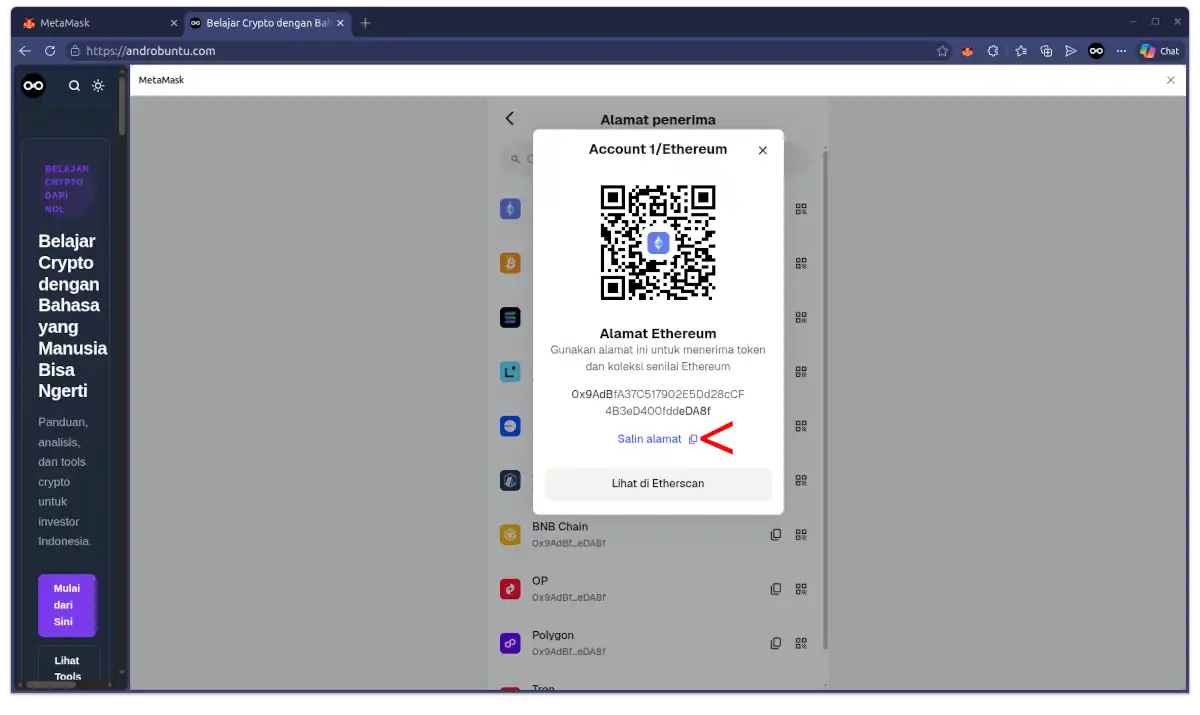Click the MetaMask network list scrollbar
Viewport: 1200px width, 715px height.
click(826, 400)
